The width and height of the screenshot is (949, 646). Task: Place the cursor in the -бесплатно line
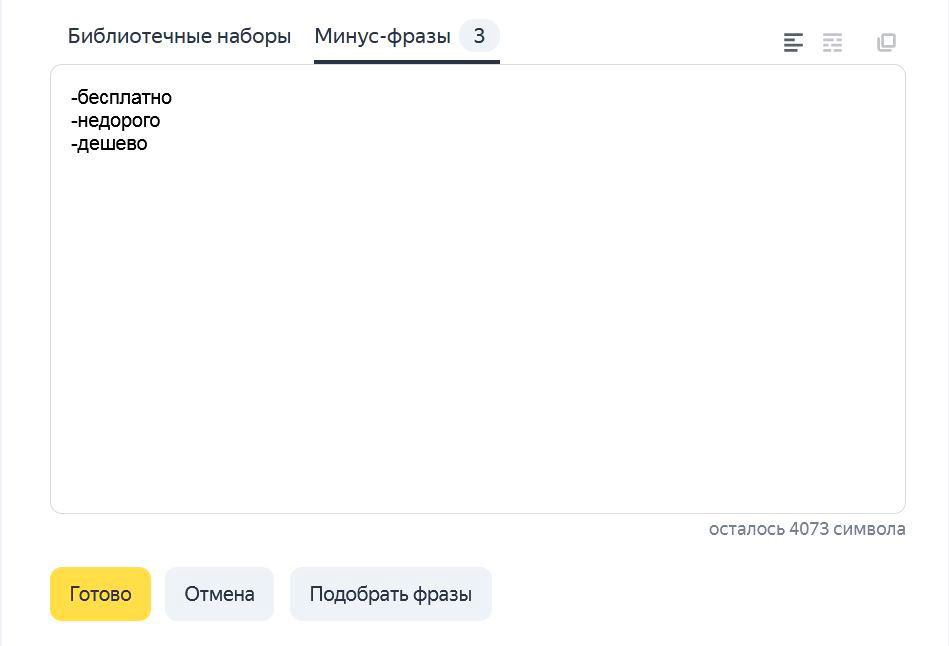tap(121, 97)
